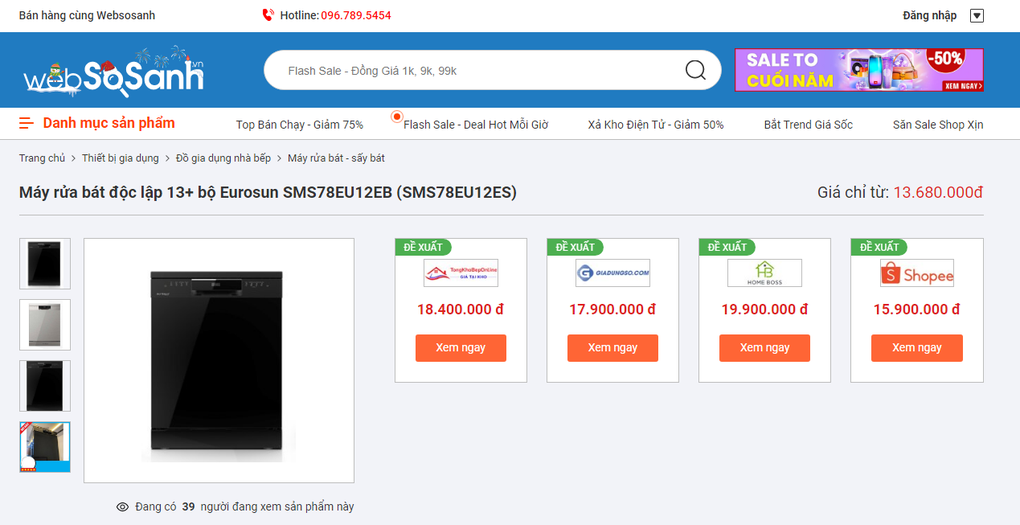Image resolution: width=1020 pixels, height=525 pixels.
Task: Click the lowest price 13.680.000đ
Action: pos(938,193)
